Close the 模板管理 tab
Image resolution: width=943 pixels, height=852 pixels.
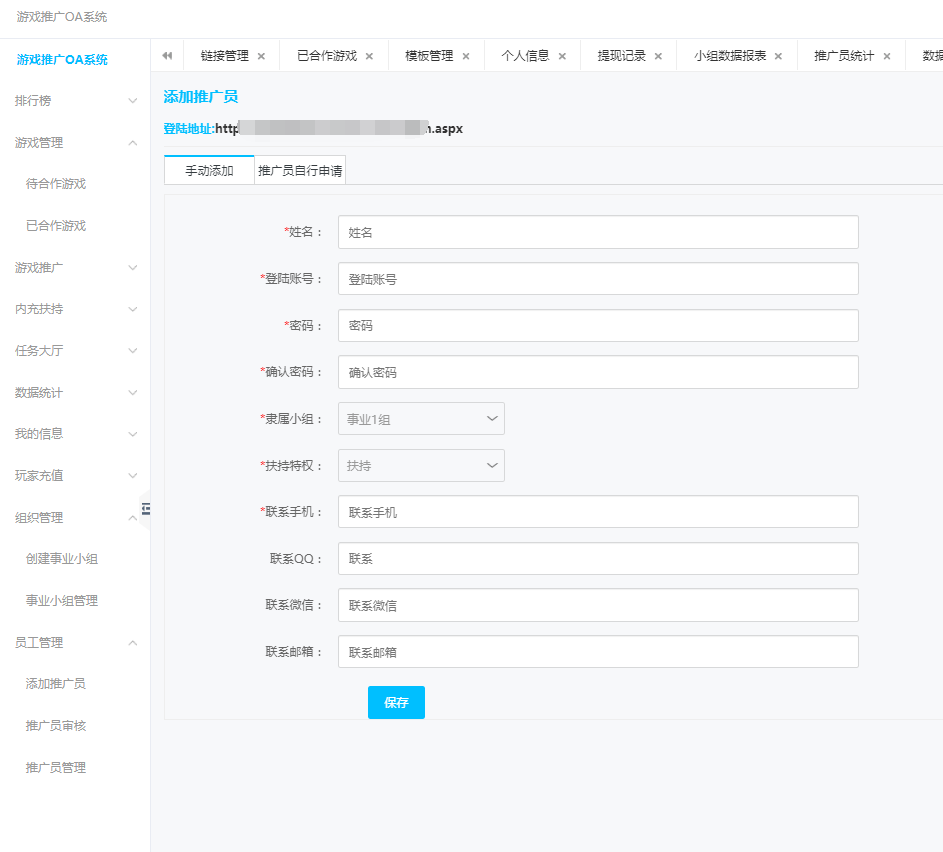[x=466, y=57]
